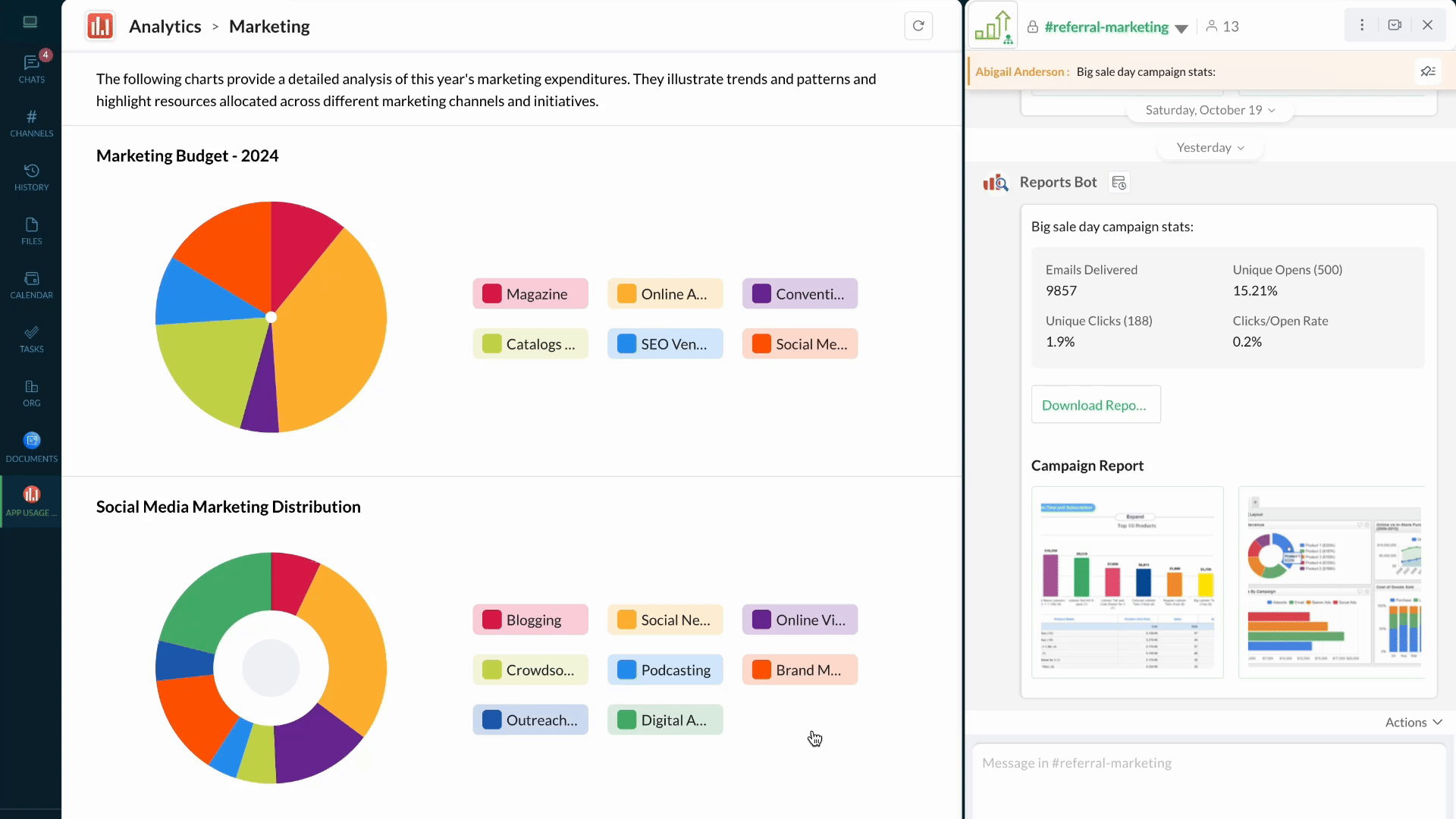Click the Campaign Report bar chart thumbnail
The image size is (1456, 819).
1128,581
